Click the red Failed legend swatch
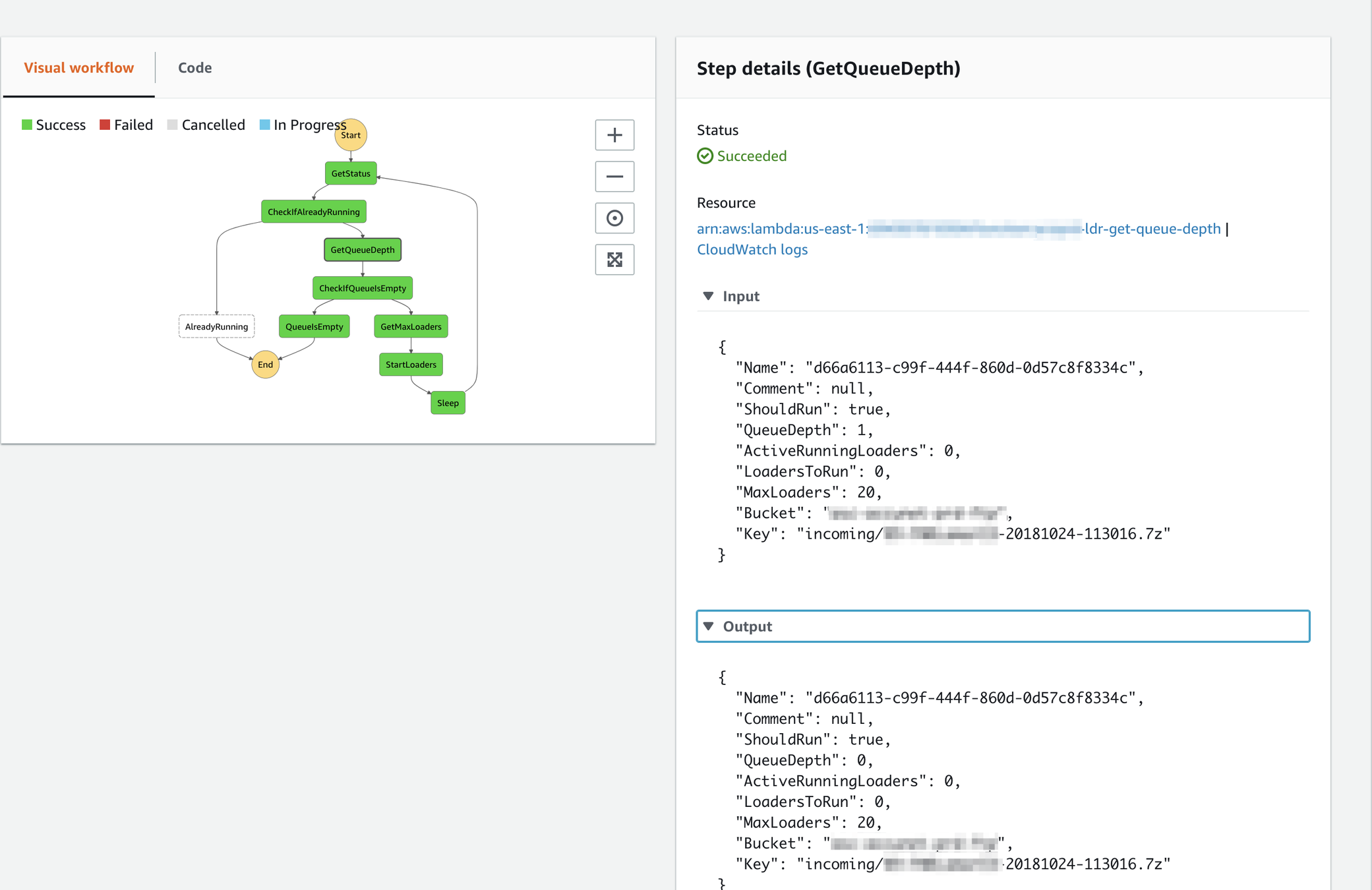The height and width of the screenshot is (890, 1372). pos(105,125)
